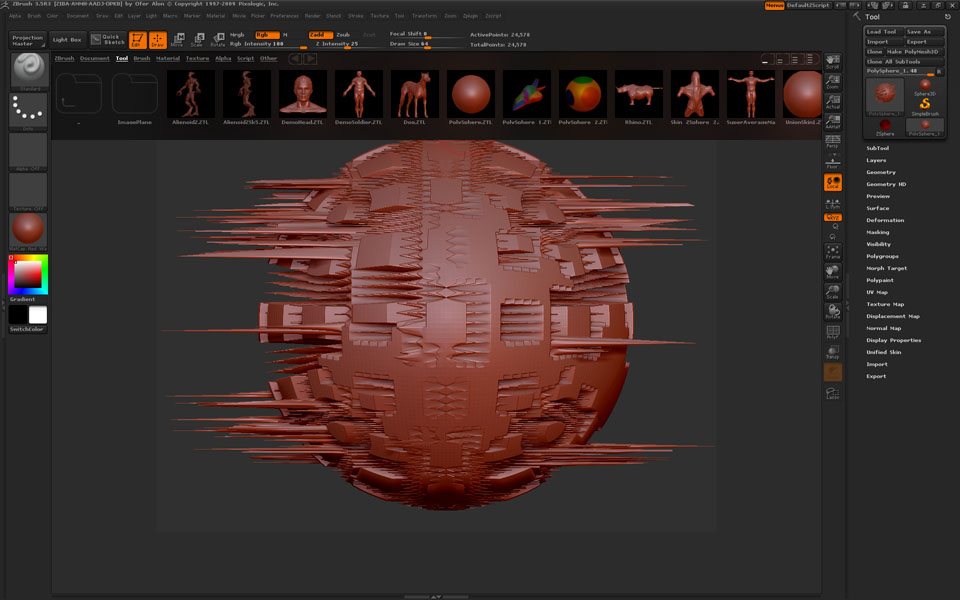960x600 pixels.
Task: Toggle Local transformations button
Action: (x=833, y=182)
